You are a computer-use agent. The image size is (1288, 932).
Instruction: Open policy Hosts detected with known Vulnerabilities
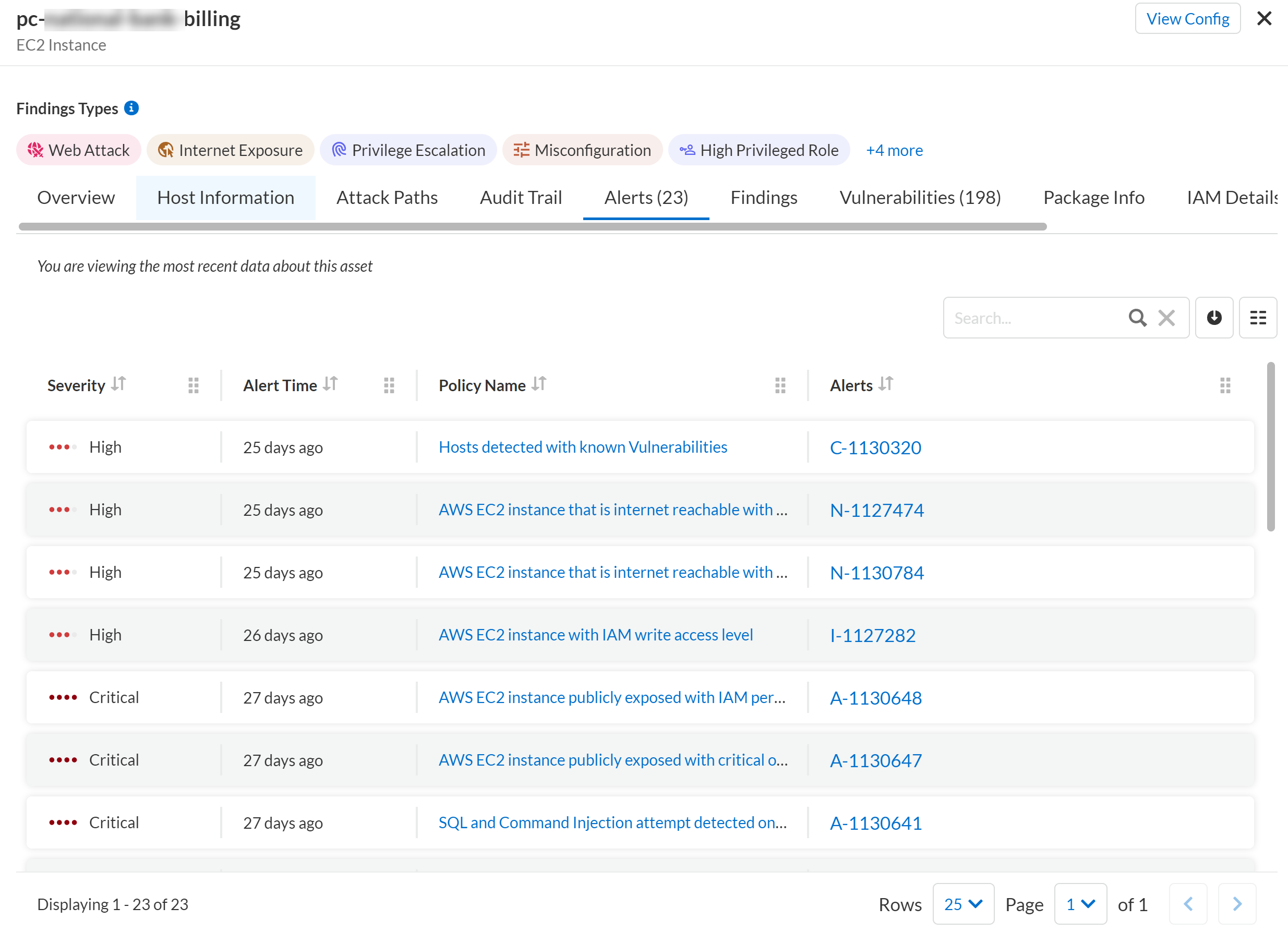tap(583, 447)
